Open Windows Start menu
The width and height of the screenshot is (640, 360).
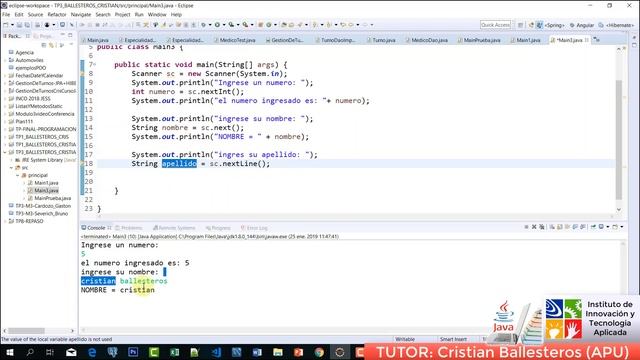click(x=9, y=352)
